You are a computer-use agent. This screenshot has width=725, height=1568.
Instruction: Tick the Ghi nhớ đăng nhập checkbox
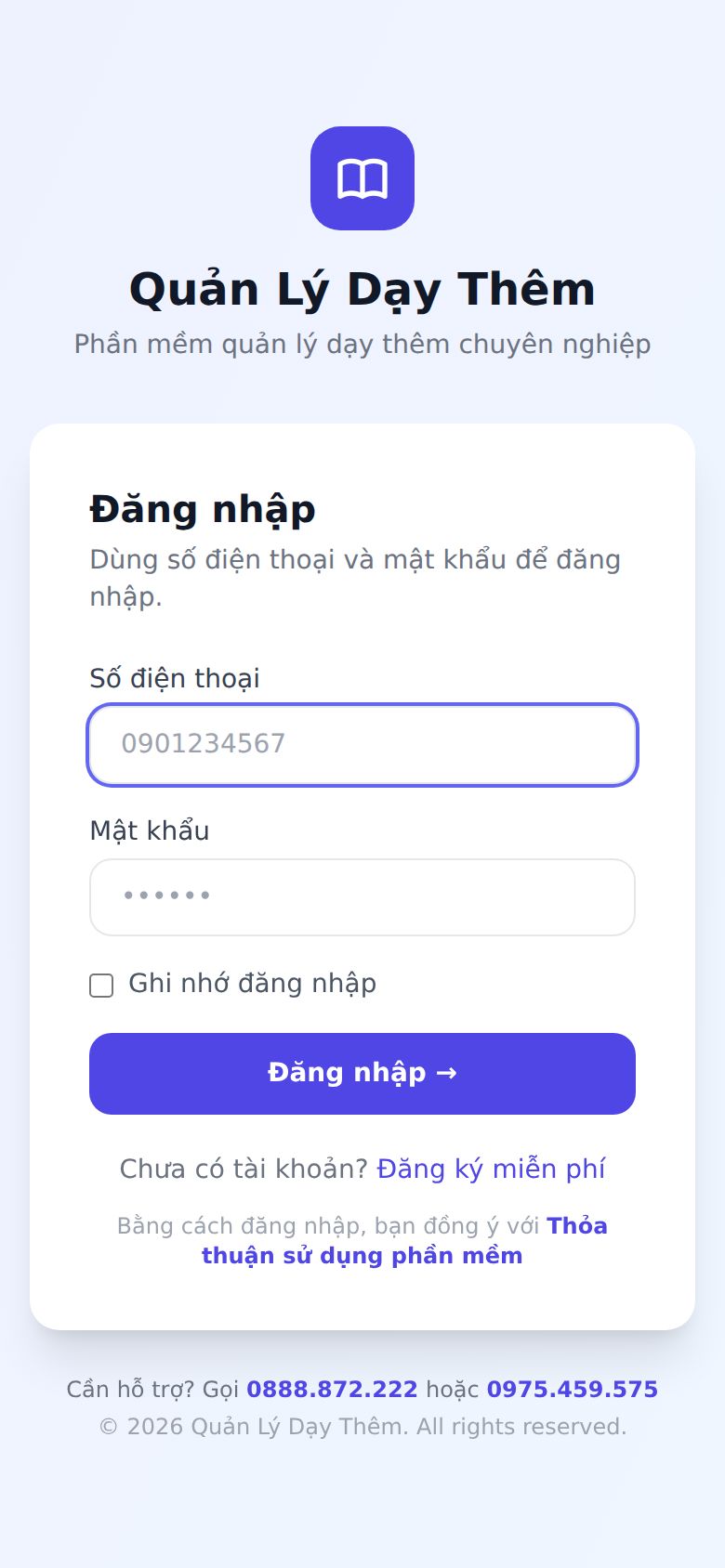101,985
